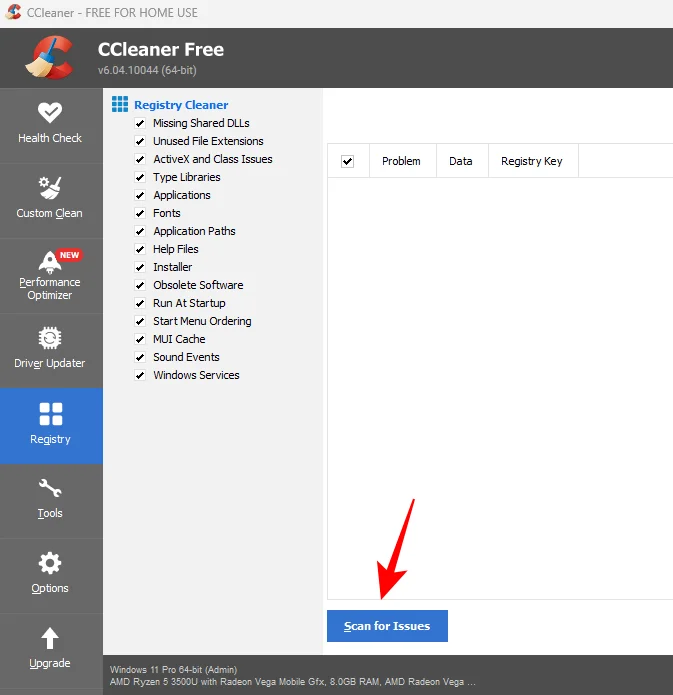Sort results by Problem column
This screenshot has width=673, height=695.
point(401,161)
